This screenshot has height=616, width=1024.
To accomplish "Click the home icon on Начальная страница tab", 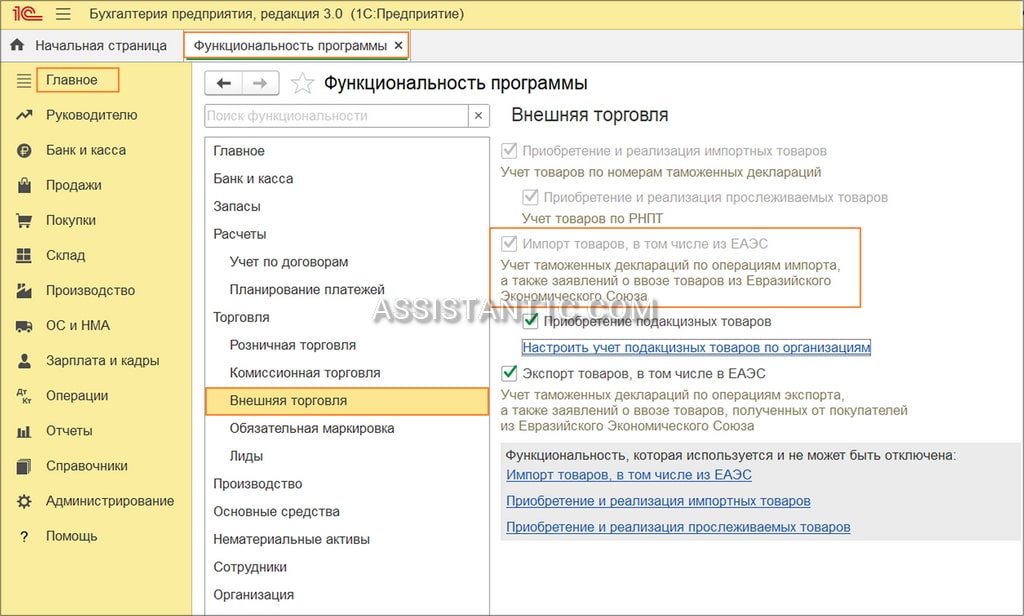I will (x=17, y=45).
